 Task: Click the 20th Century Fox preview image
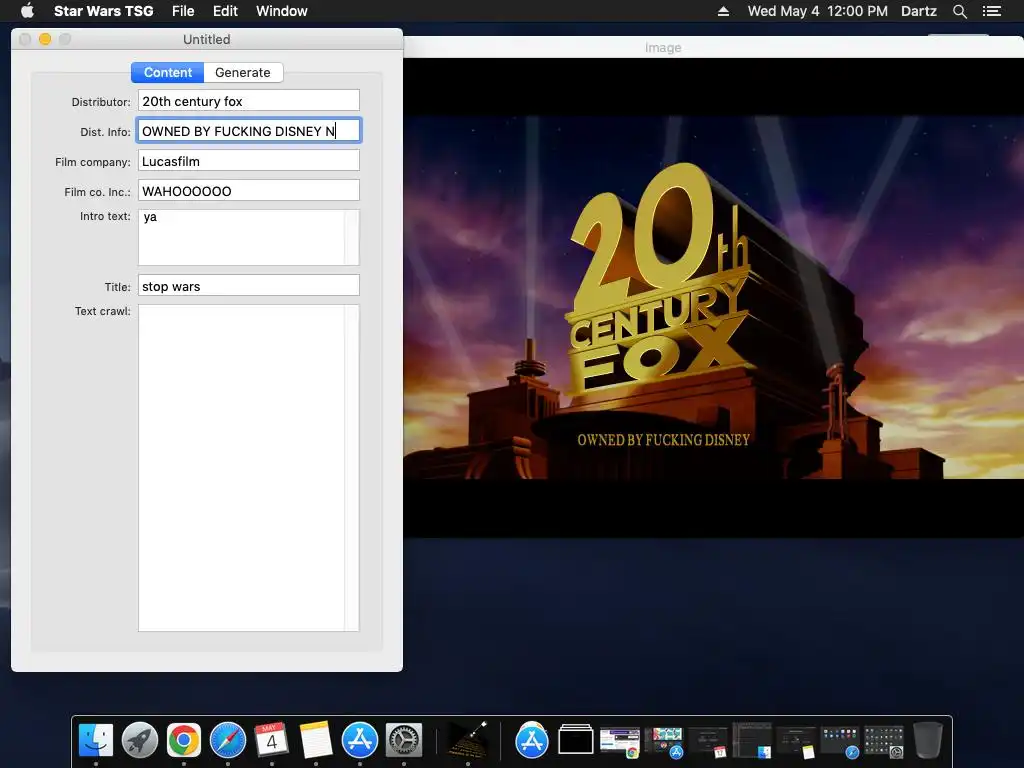713,298
